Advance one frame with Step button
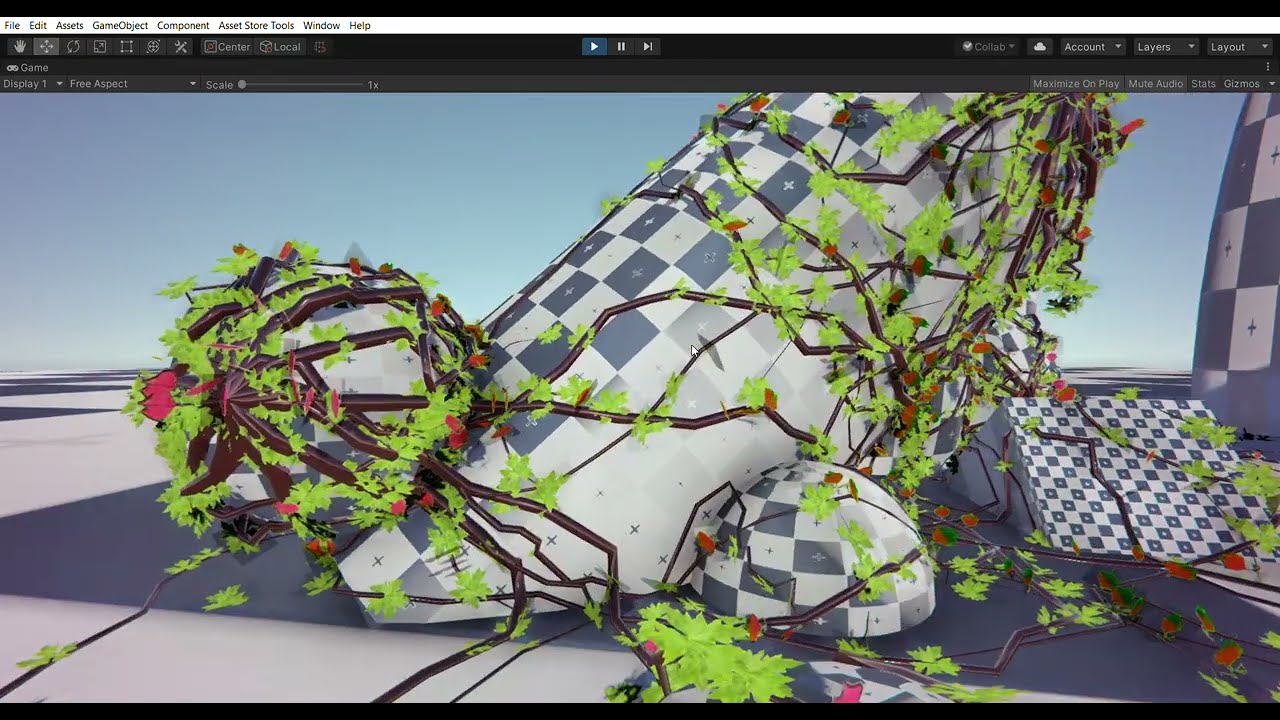Viewport: 1280px width, 720px height. tap(648, 47)
